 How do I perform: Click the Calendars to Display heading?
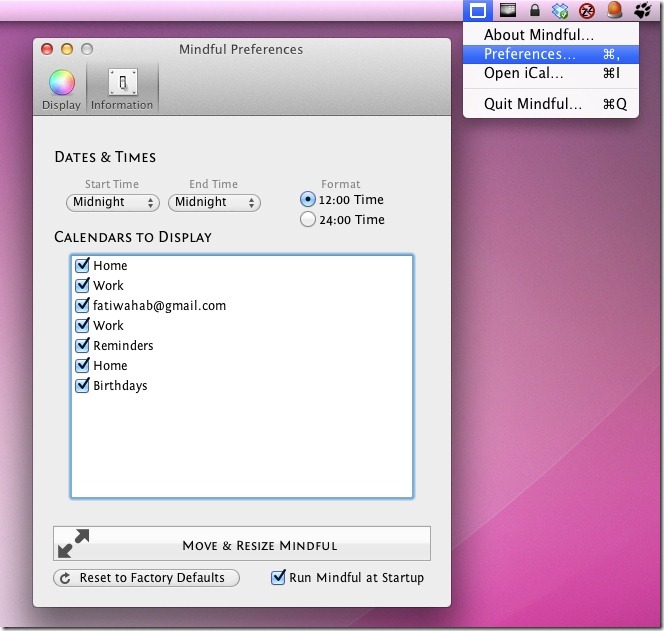click(133, 237)
